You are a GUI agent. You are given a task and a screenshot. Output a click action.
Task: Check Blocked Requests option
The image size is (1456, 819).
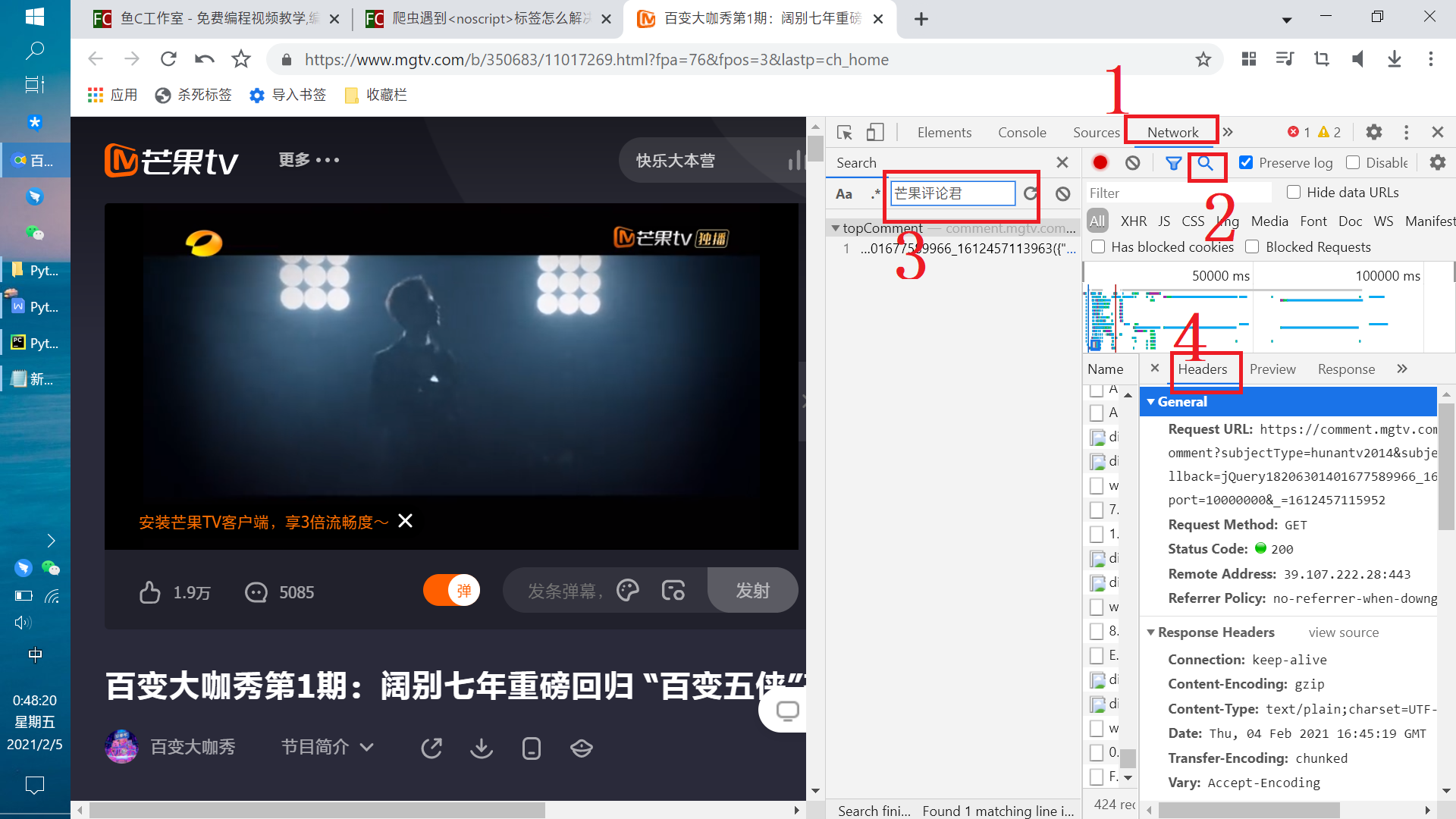pos(1252,246)
